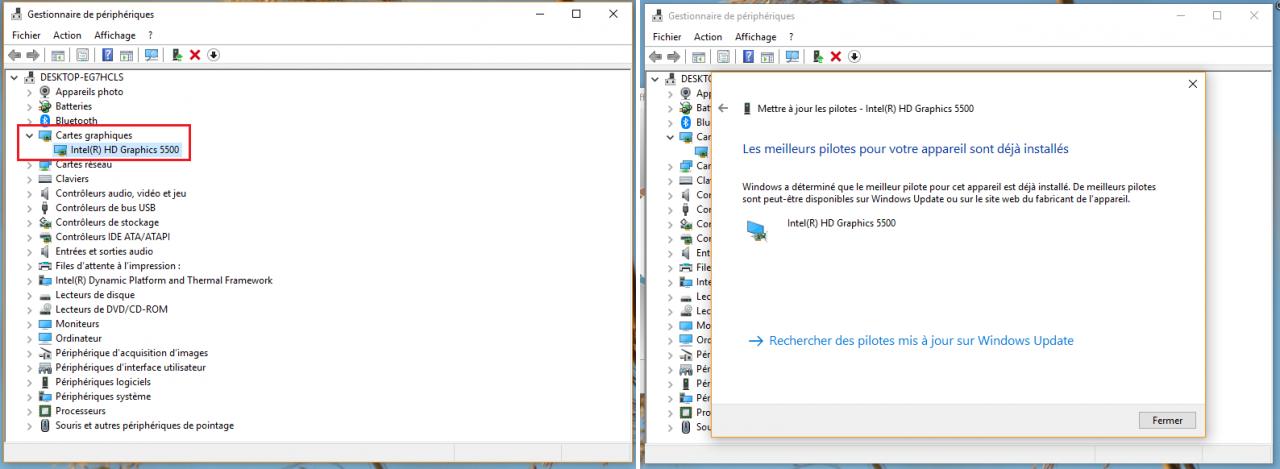Select the DESKTOP-EG7HCLS label in left window
The height and width of the screenshot is (469, 1280).
pos(82,77)
